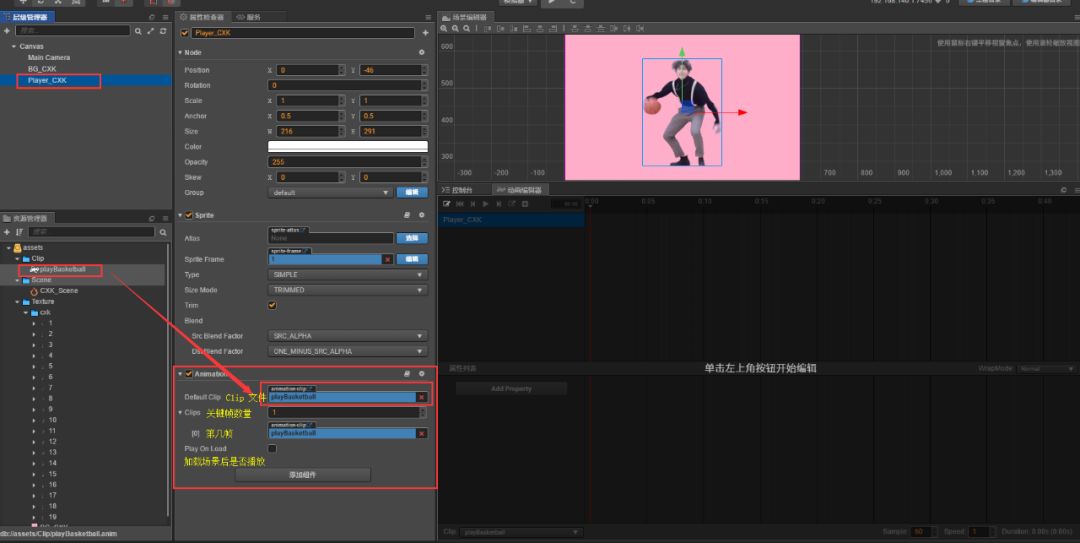The width and height of the screenshot is (1080, 543).
Task: Switch to the 动画编辑器 tab
Action: (x=520, y=190)
